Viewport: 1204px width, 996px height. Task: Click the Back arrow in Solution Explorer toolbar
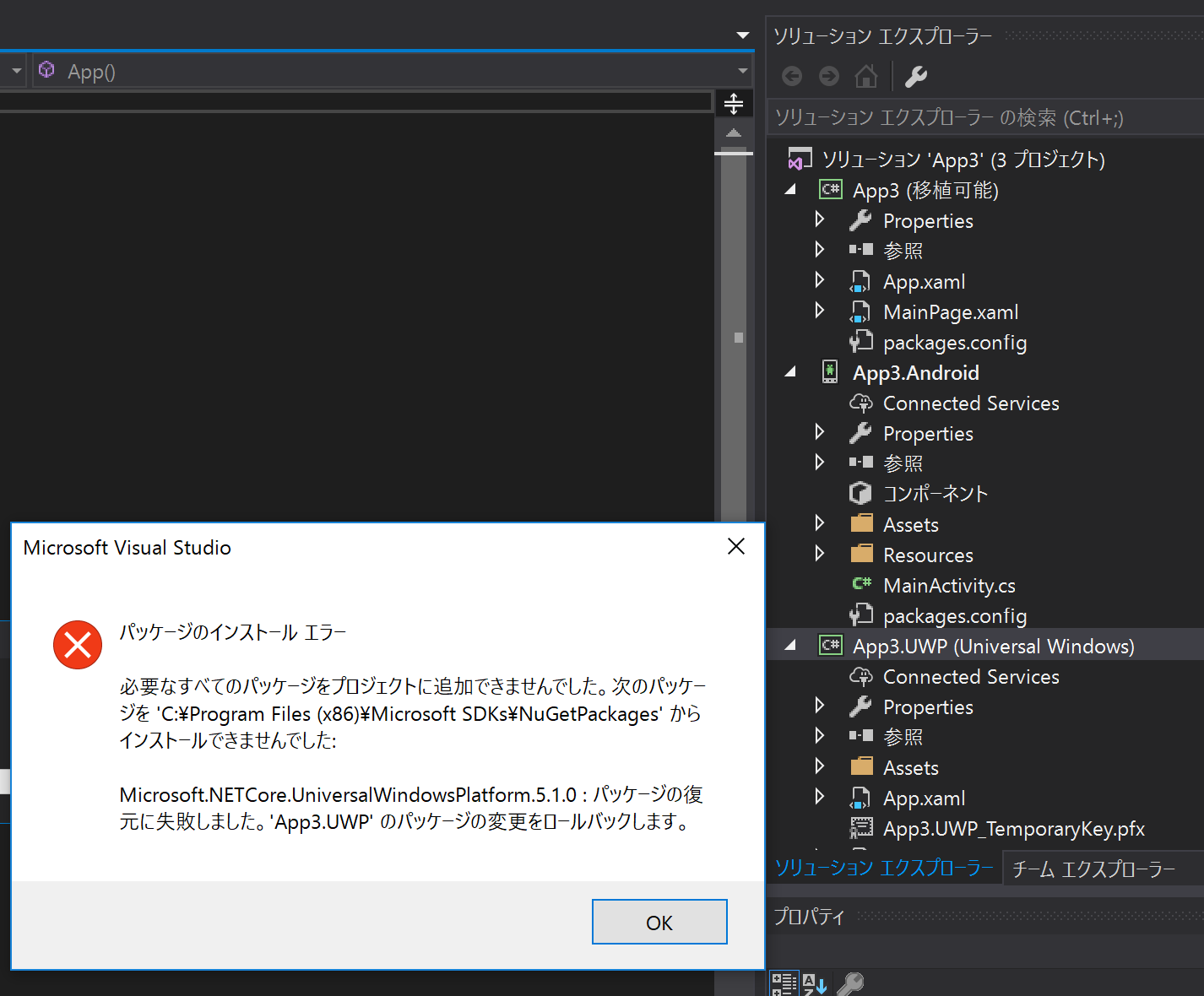tap(792, 77)
